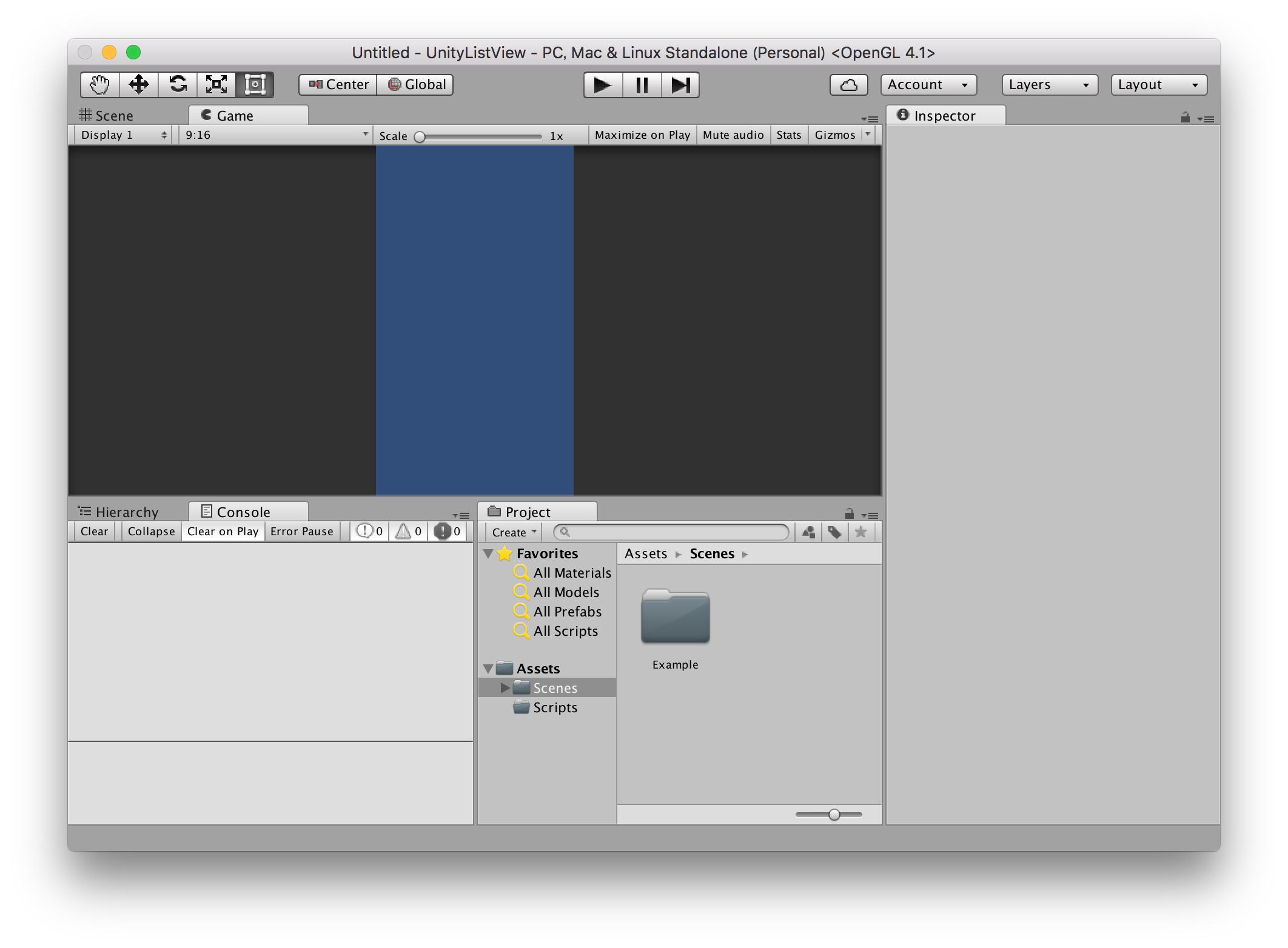
Task: Switch to the Scene tab
Action: pos(107,116)
